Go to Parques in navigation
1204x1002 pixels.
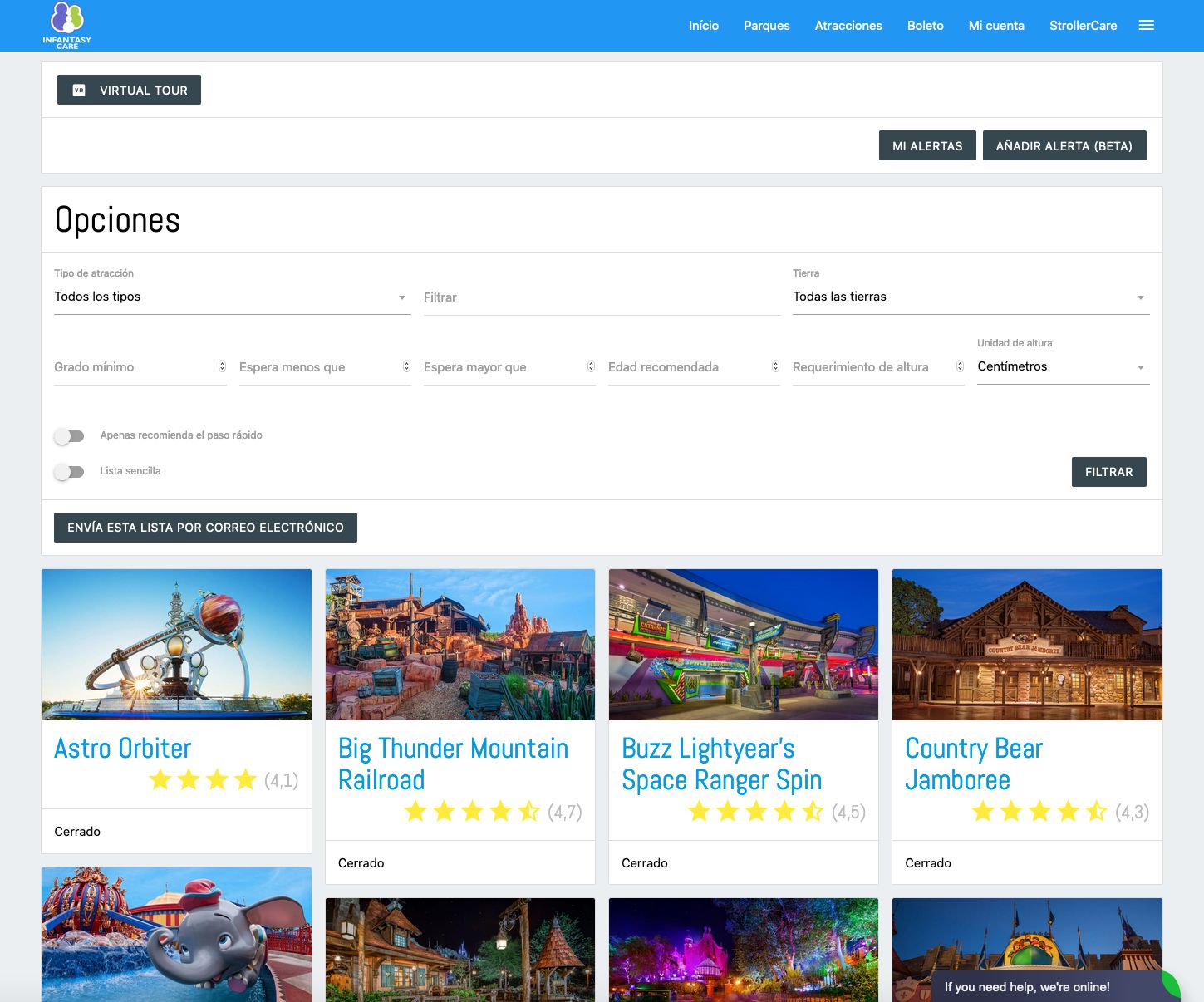tap(766, 26)
